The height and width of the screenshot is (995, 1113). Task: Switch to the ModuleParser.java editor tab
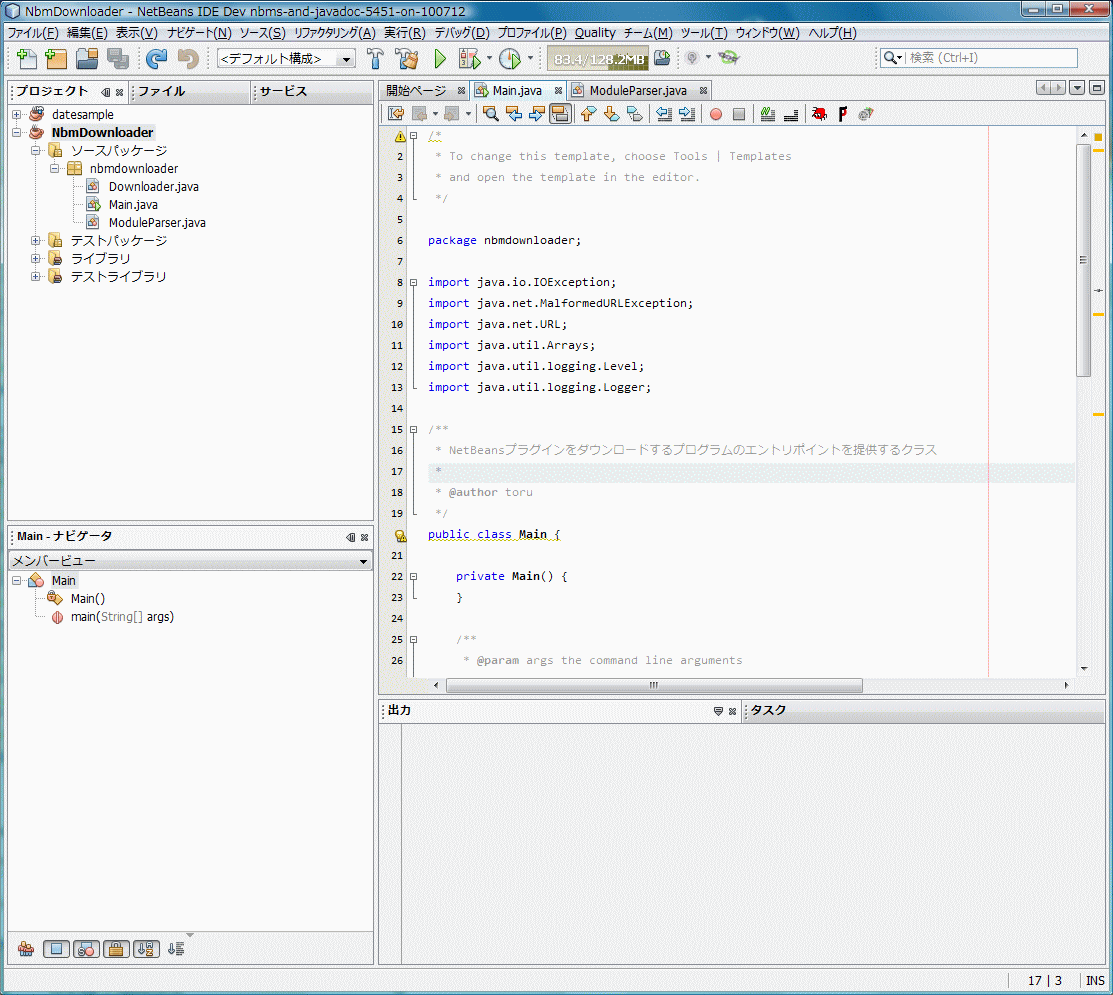638,91
